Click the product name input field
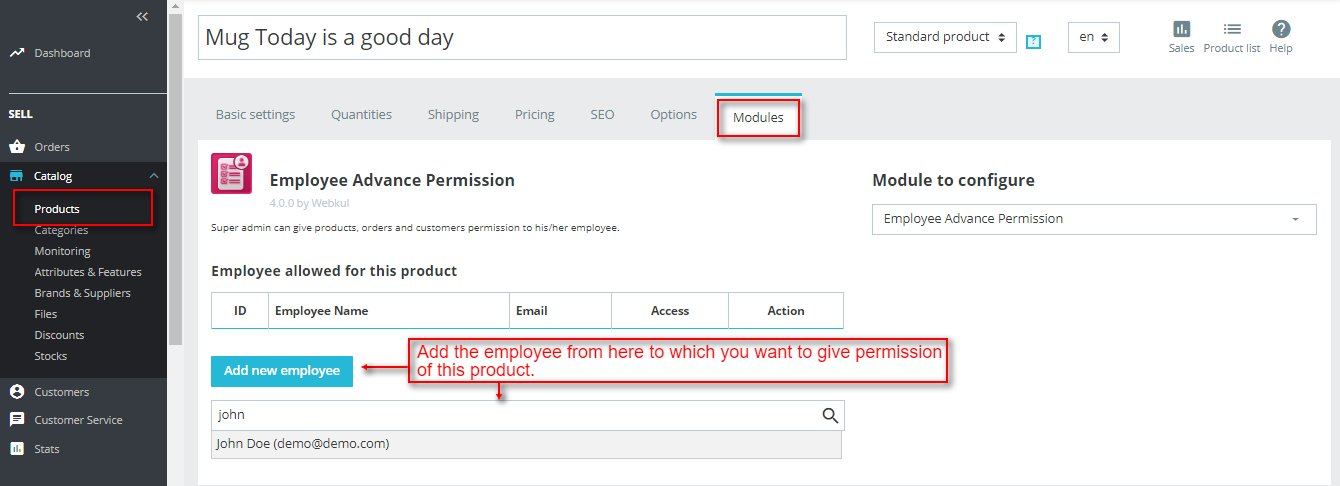Screen dimensions: 1340x486 (522, 38)
